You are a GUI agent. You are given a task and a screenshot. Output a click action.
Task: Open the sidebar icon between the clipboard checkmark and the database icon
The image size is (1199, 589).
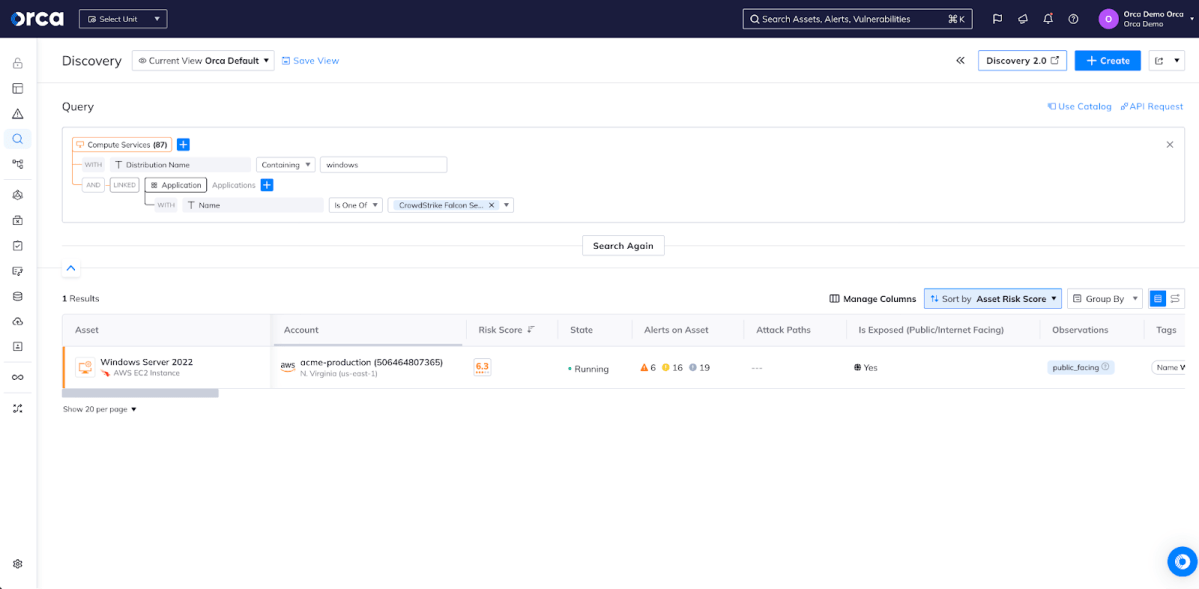18,271
